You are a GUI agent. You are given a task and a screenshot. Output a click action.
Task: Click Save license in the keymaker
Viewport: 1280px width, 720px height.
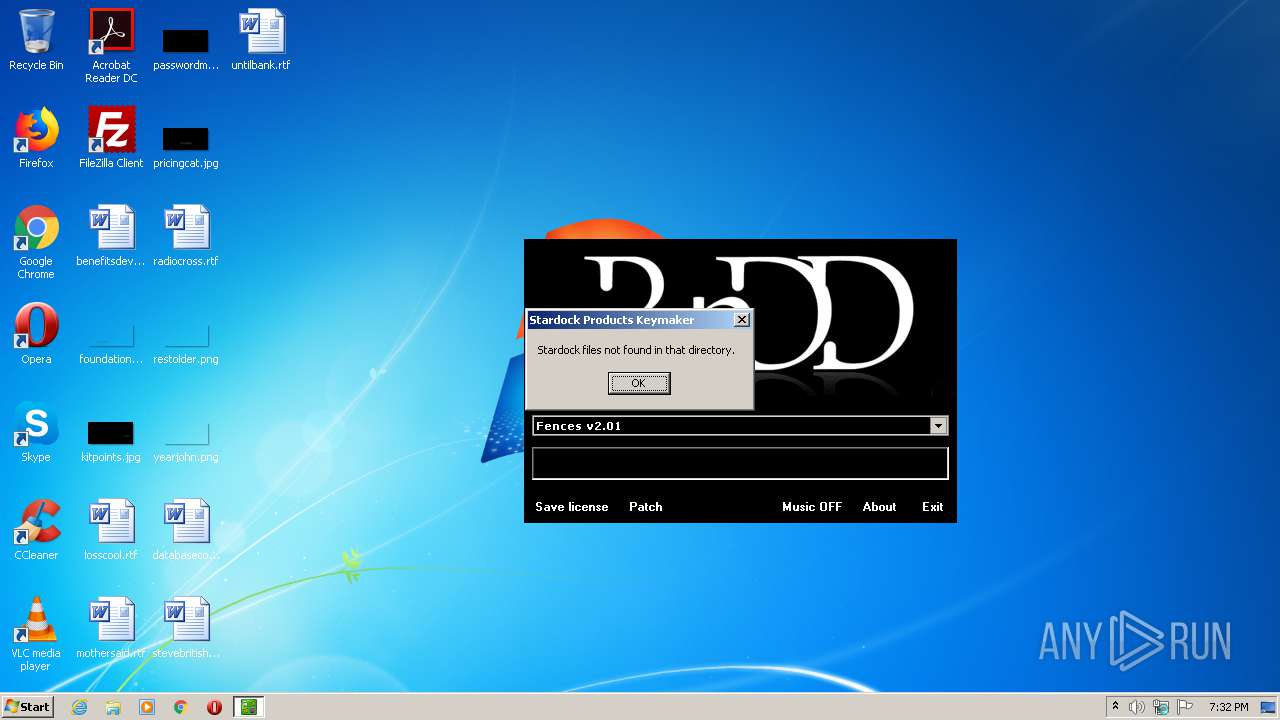click(572, 507)
